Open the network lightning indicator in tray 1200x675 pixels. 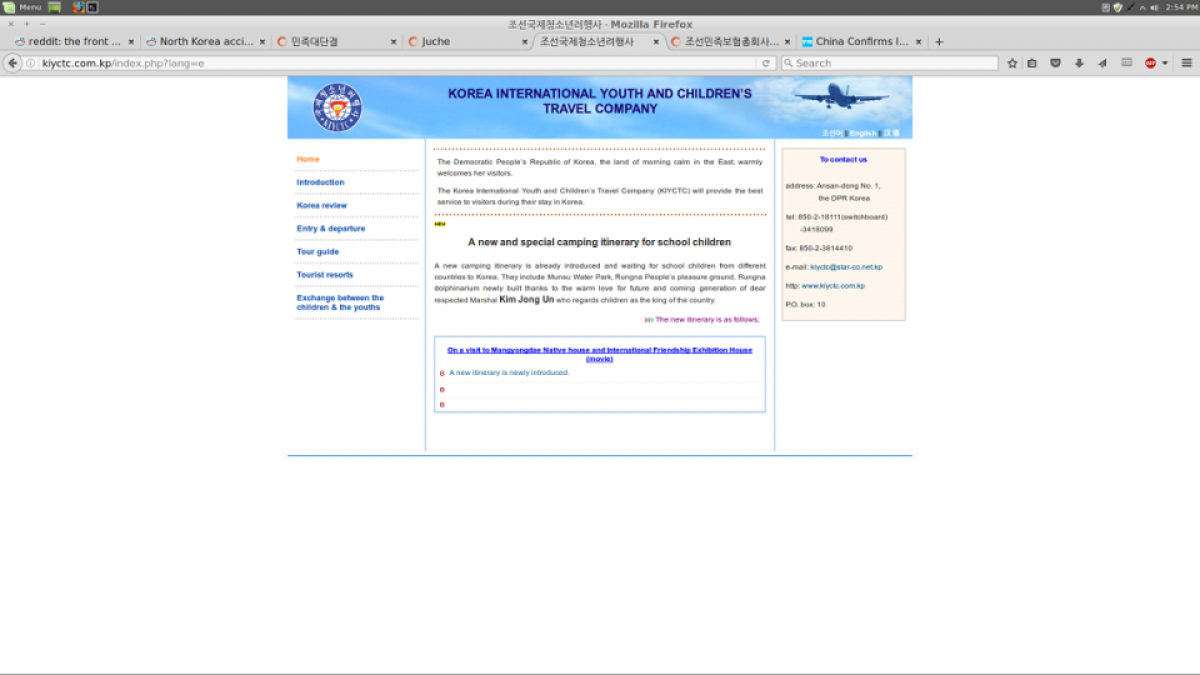tap(1129, 7)
